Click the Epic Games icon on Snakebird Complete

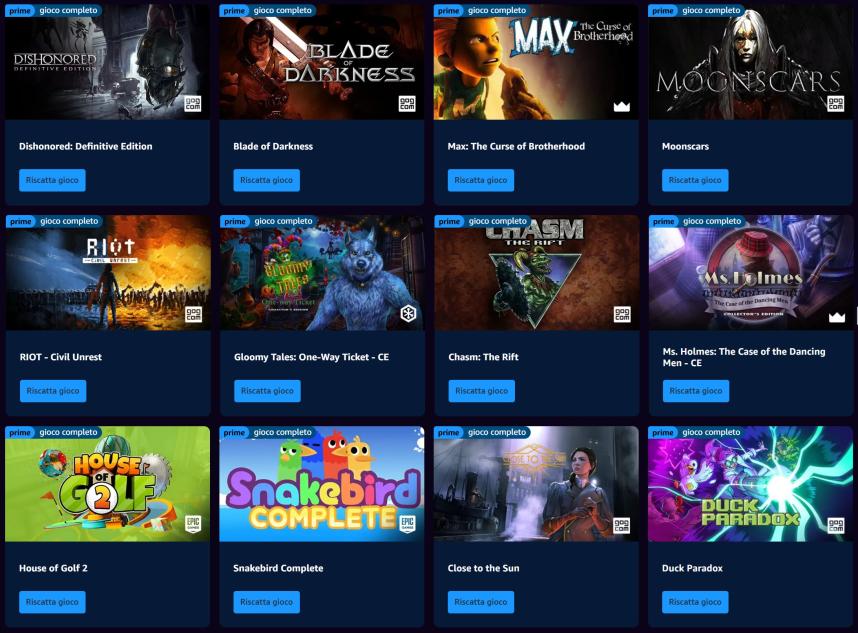(x=407, y=524)
